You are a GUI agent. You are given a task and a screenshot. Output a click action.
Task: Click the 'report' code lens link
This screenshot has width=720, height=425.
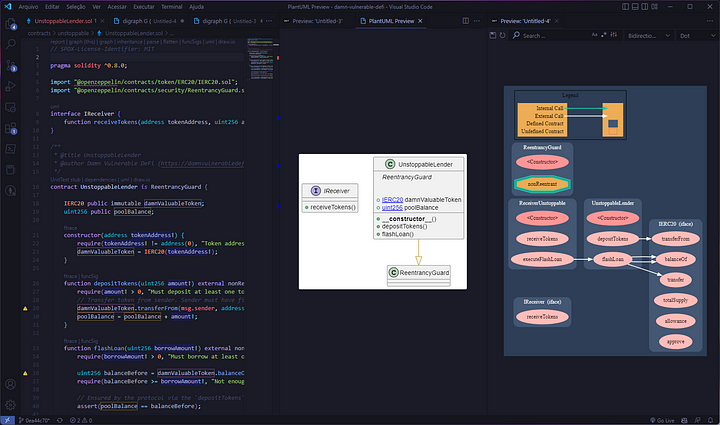[x=57, y=42]
